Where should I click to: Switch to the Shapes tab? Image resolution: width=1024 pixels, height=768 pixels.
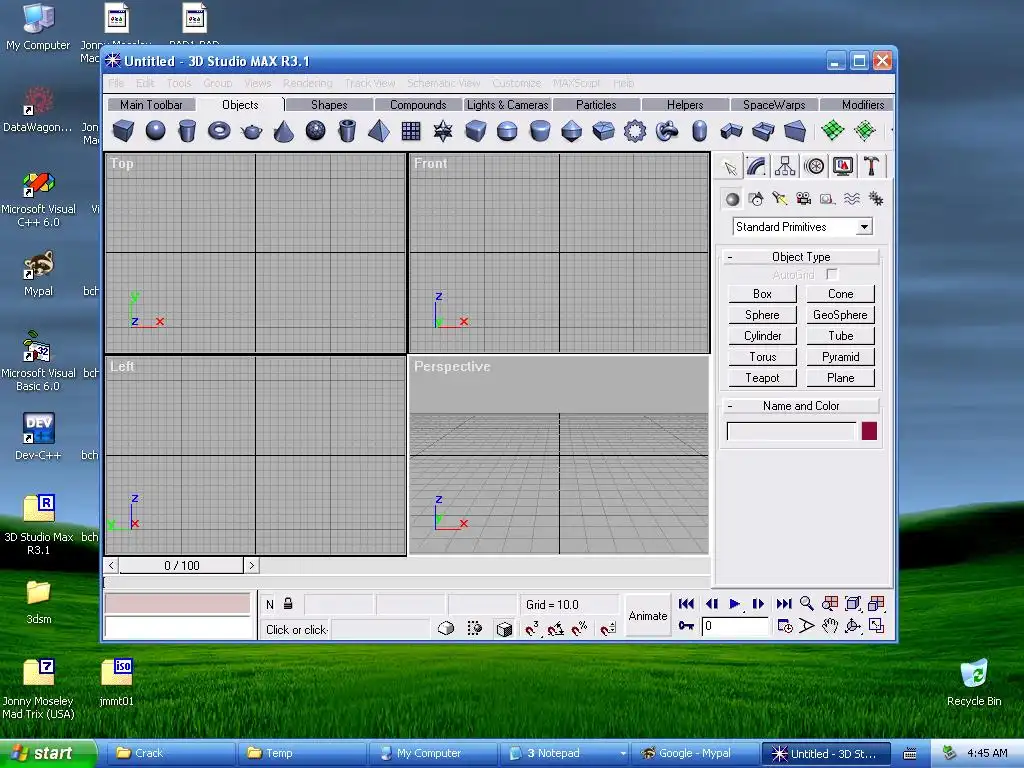329,104
